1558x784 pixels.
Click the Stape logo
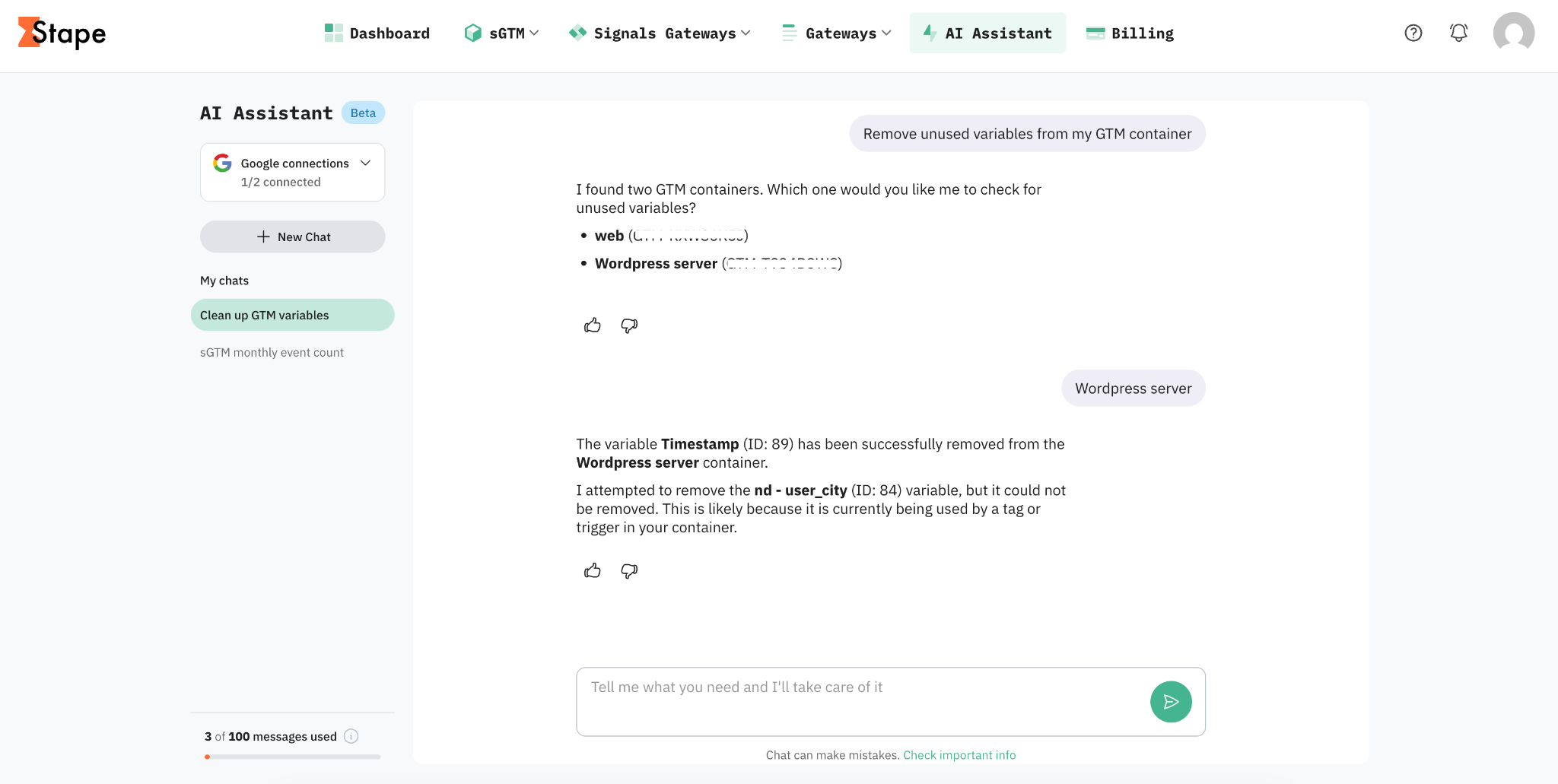[62, 33]
